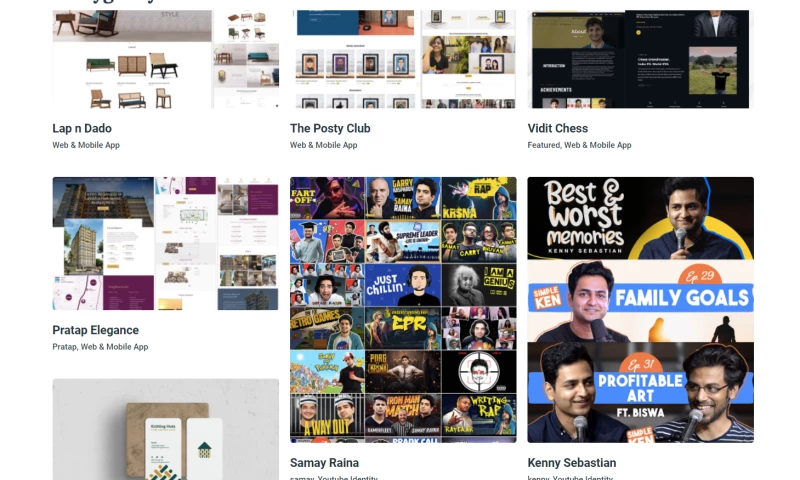Click the Lap n Dado title
This screenshot has height=480, width=800.
(x=82, y=128)
